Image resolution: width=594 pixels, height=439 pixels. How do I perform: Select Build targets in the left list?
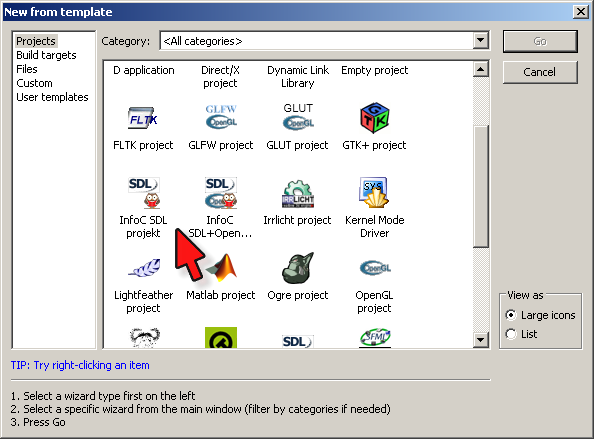[46, 55]
